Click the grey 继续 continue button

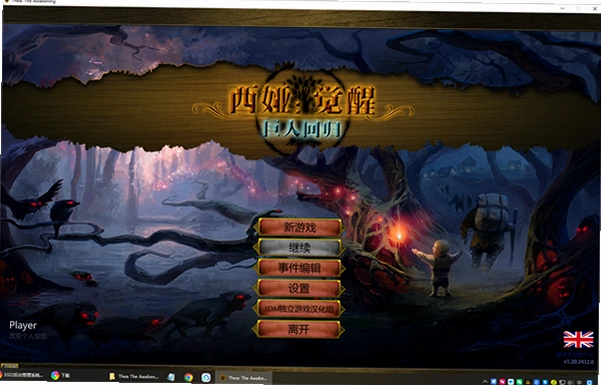299,248
